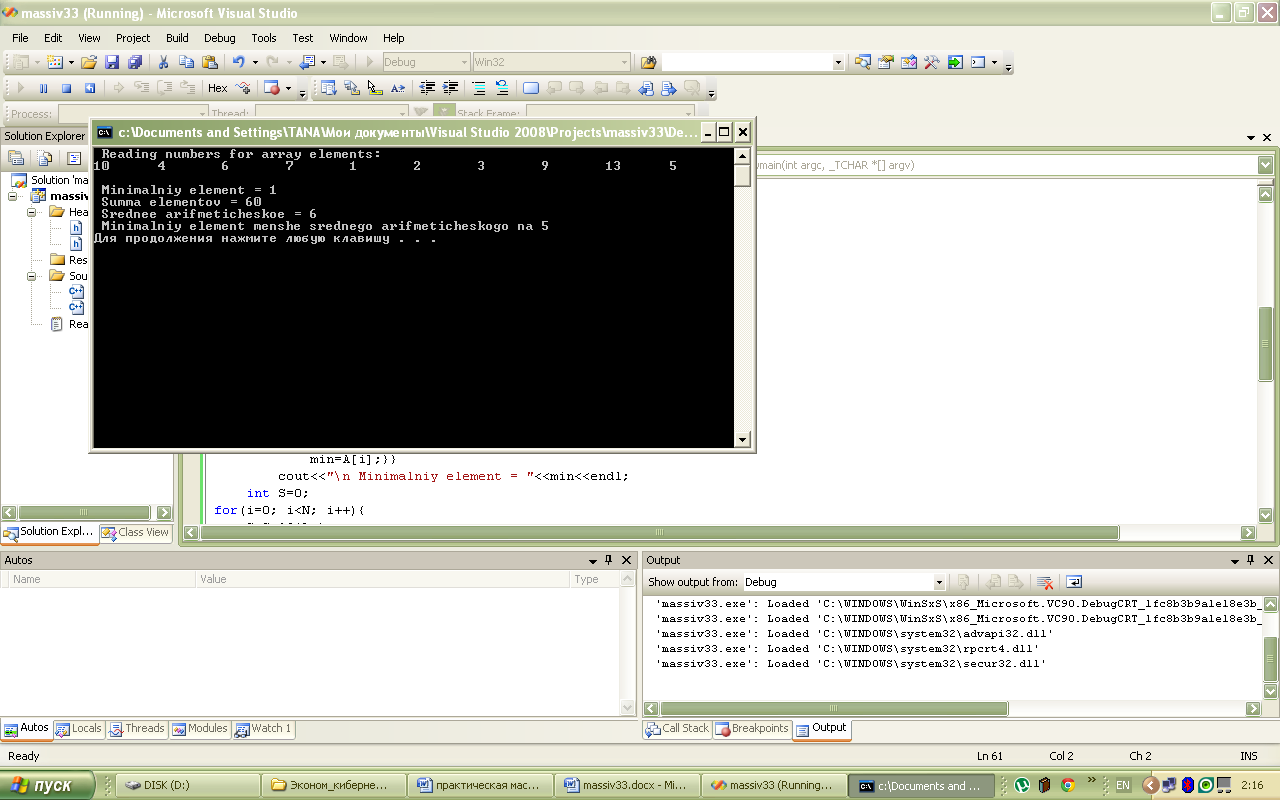The height and width of the screenshot is (800, 1280).
Task: Save the current file with the floppy icon
Action: tap(112, 62)
